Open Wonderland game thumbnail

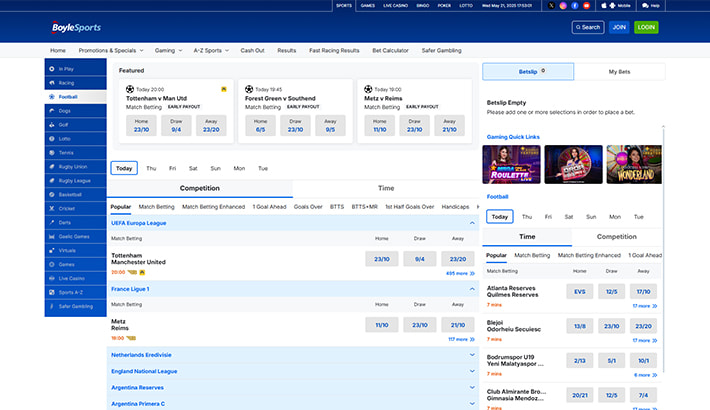coord(634,164)
